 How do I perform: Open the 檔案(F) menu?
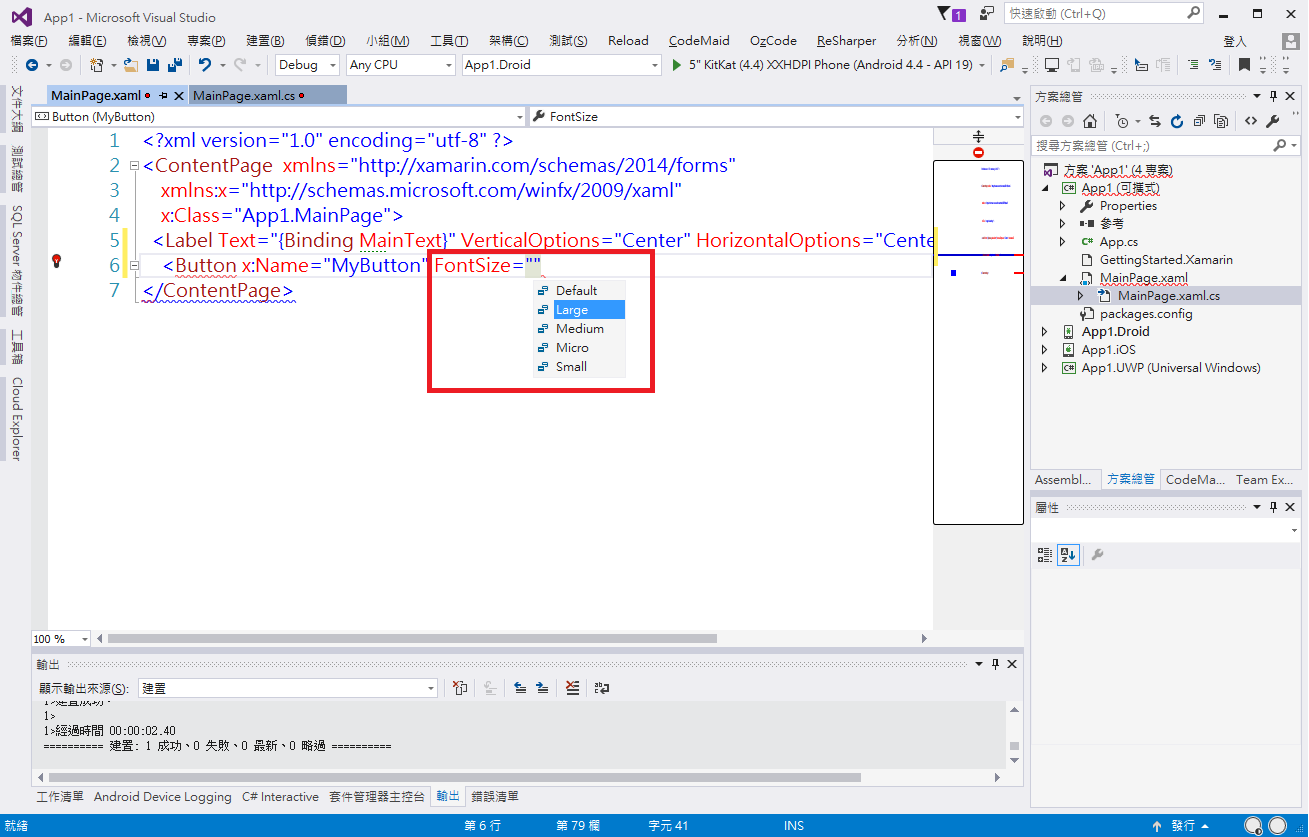(29, 41)
